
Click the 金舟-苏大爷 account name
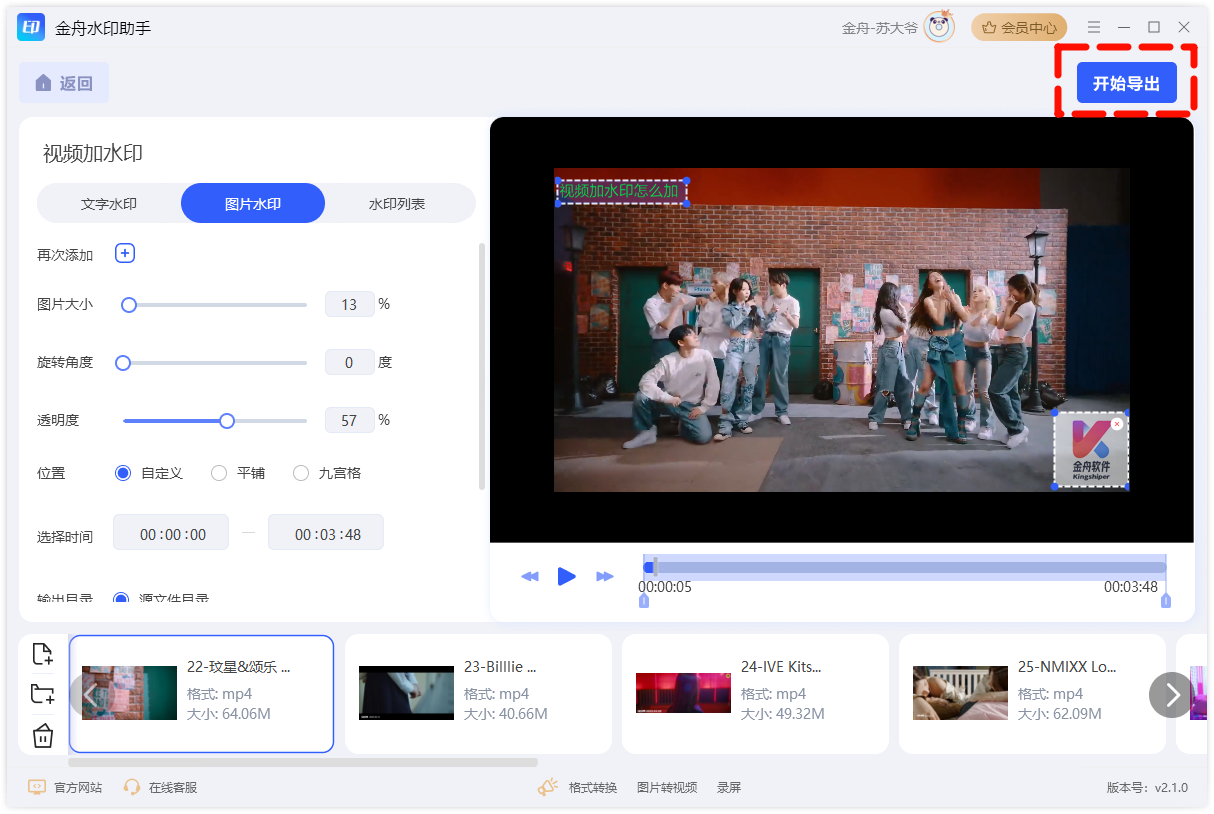tap(879, 28)
